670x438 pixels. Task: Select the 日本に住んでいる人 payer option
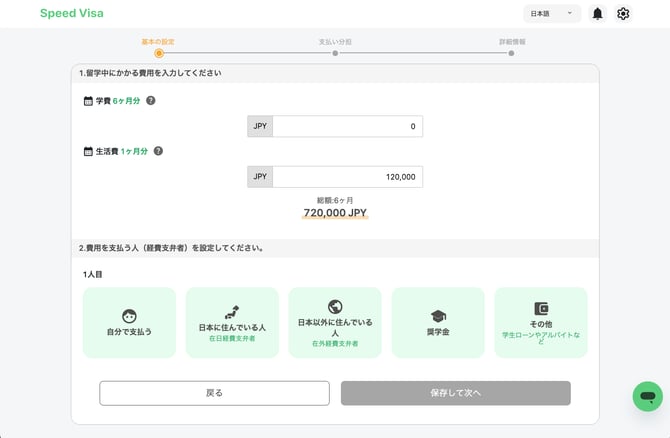coord(232,323)
